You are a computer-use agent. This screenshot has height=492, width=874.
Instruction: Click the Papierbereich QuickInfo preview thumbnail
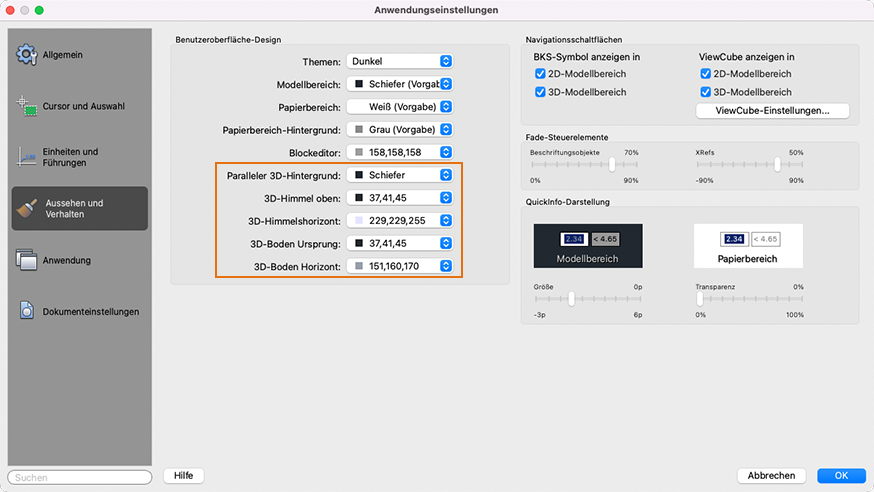749,245
